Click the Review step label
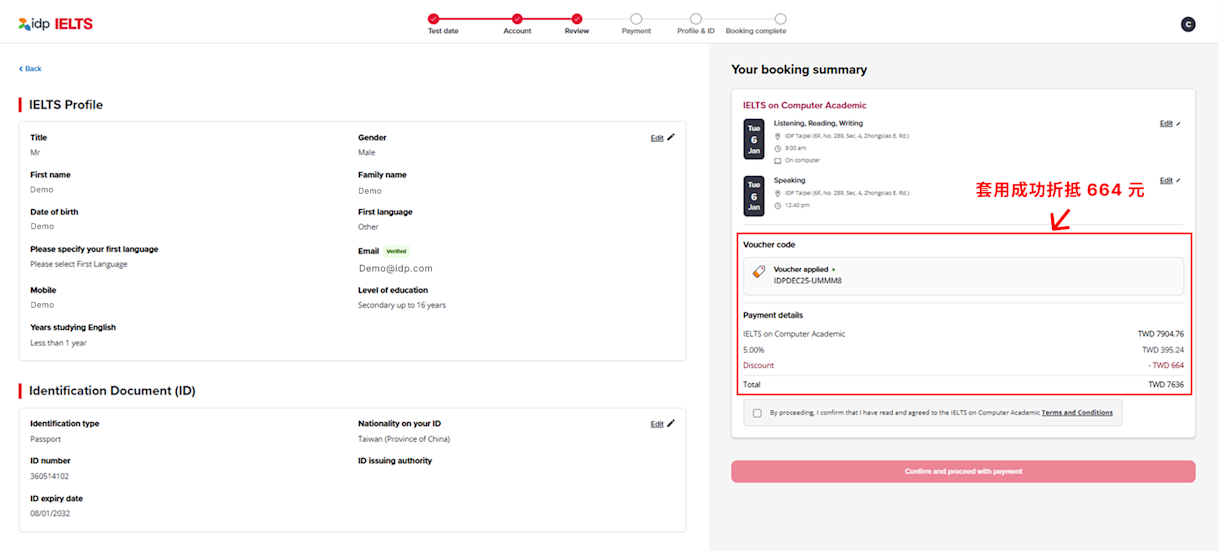The image size is (1220, 552). (577, 31)
